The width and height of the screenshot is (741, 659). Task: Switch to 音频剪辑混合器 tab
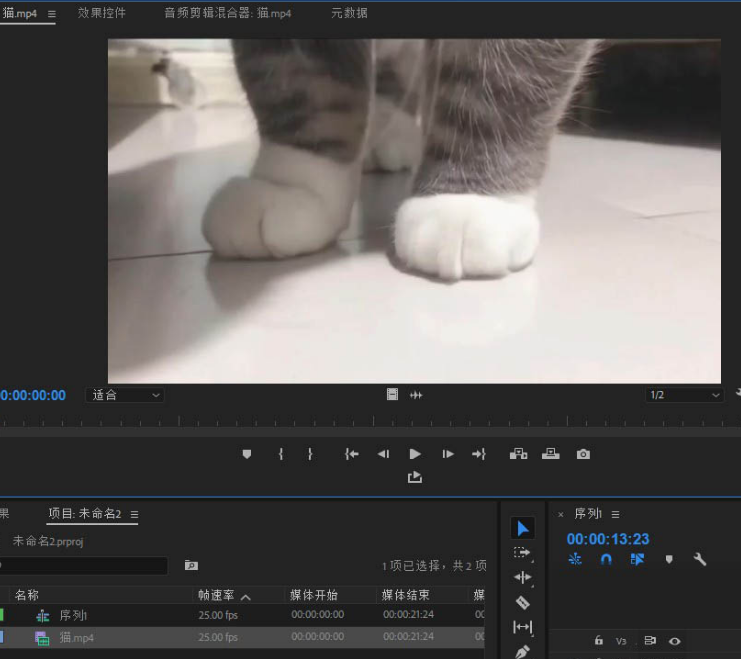227,13
